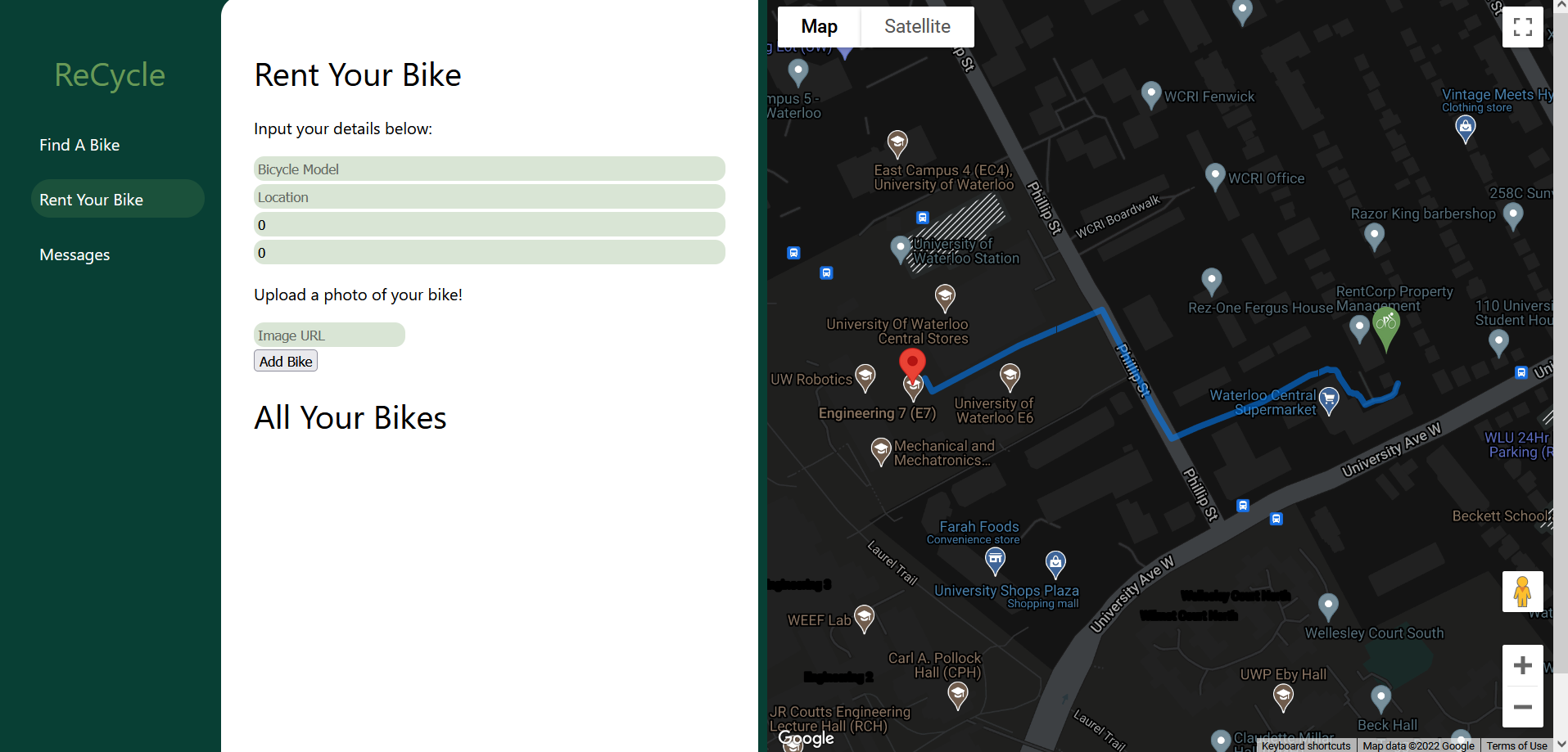Zoom in on the map
Screen dimensions: 1568x752
click(x=1523, y=665)
